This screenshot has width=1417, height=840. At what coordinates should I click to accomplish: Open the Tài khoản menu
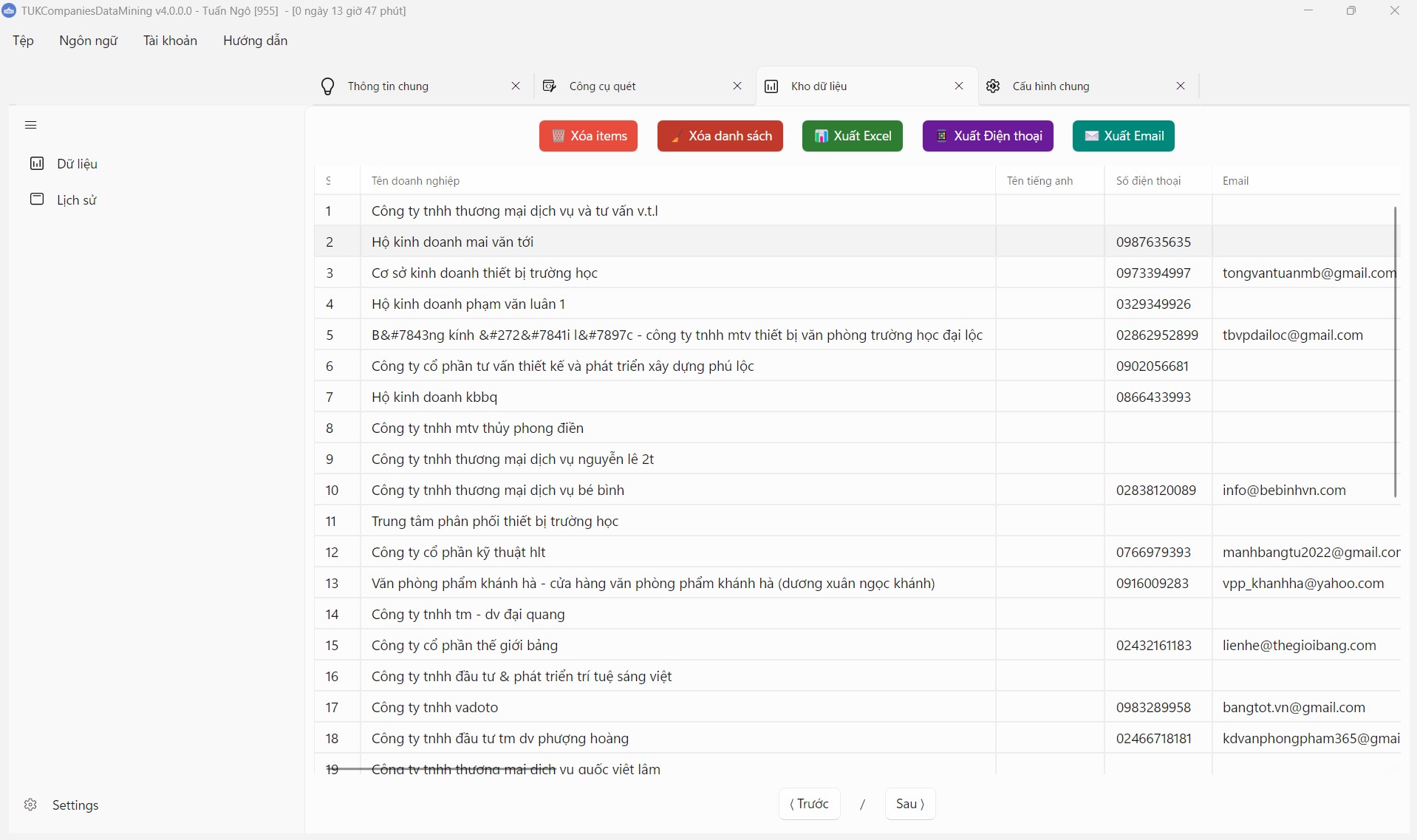pyautogui.click(x=170, y=41)
